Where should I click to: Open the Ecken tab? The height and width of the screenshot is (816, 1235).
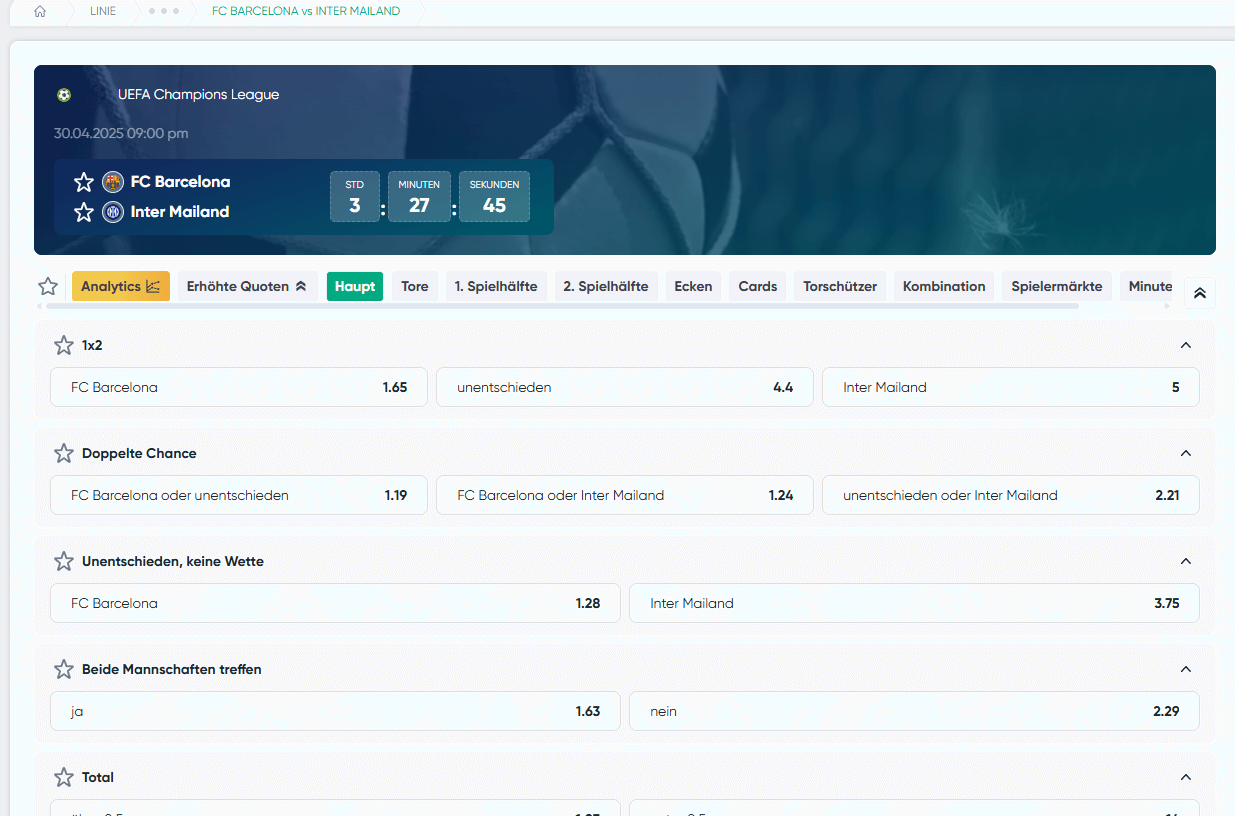[693, 286]
